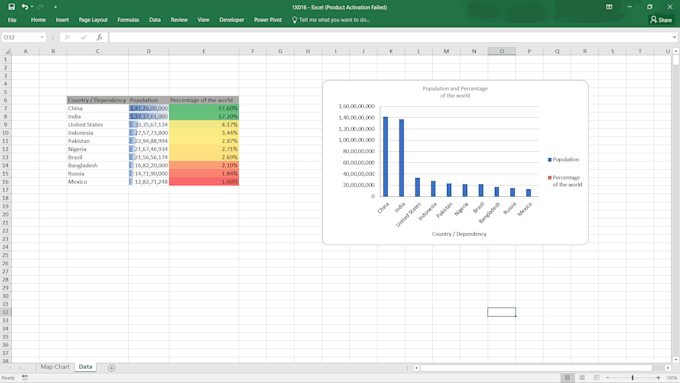Select the active cell O32
680x383 pixels.
coord(502,312)
